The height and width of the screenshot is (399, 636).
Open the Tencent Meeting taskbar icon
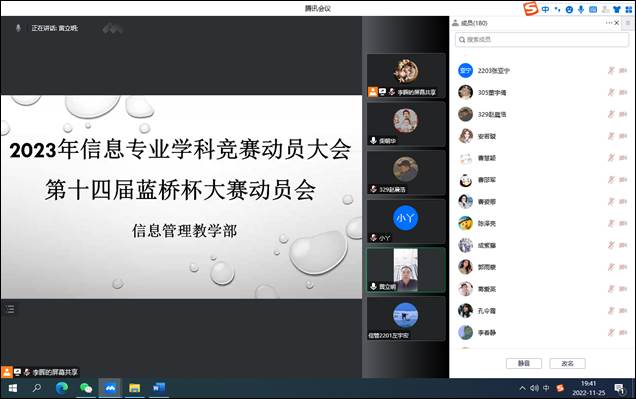[110, 388]
